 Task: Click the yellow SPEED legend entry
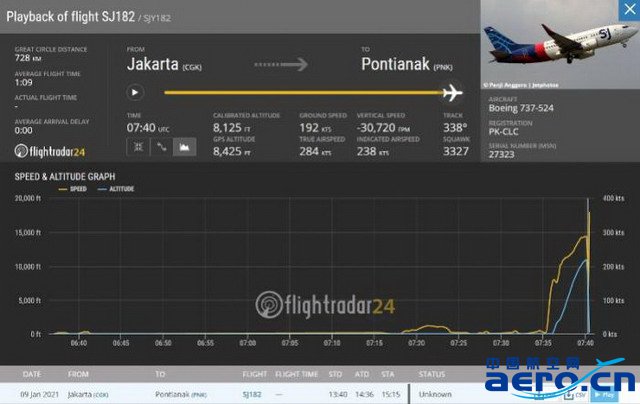tap(73, 189)
